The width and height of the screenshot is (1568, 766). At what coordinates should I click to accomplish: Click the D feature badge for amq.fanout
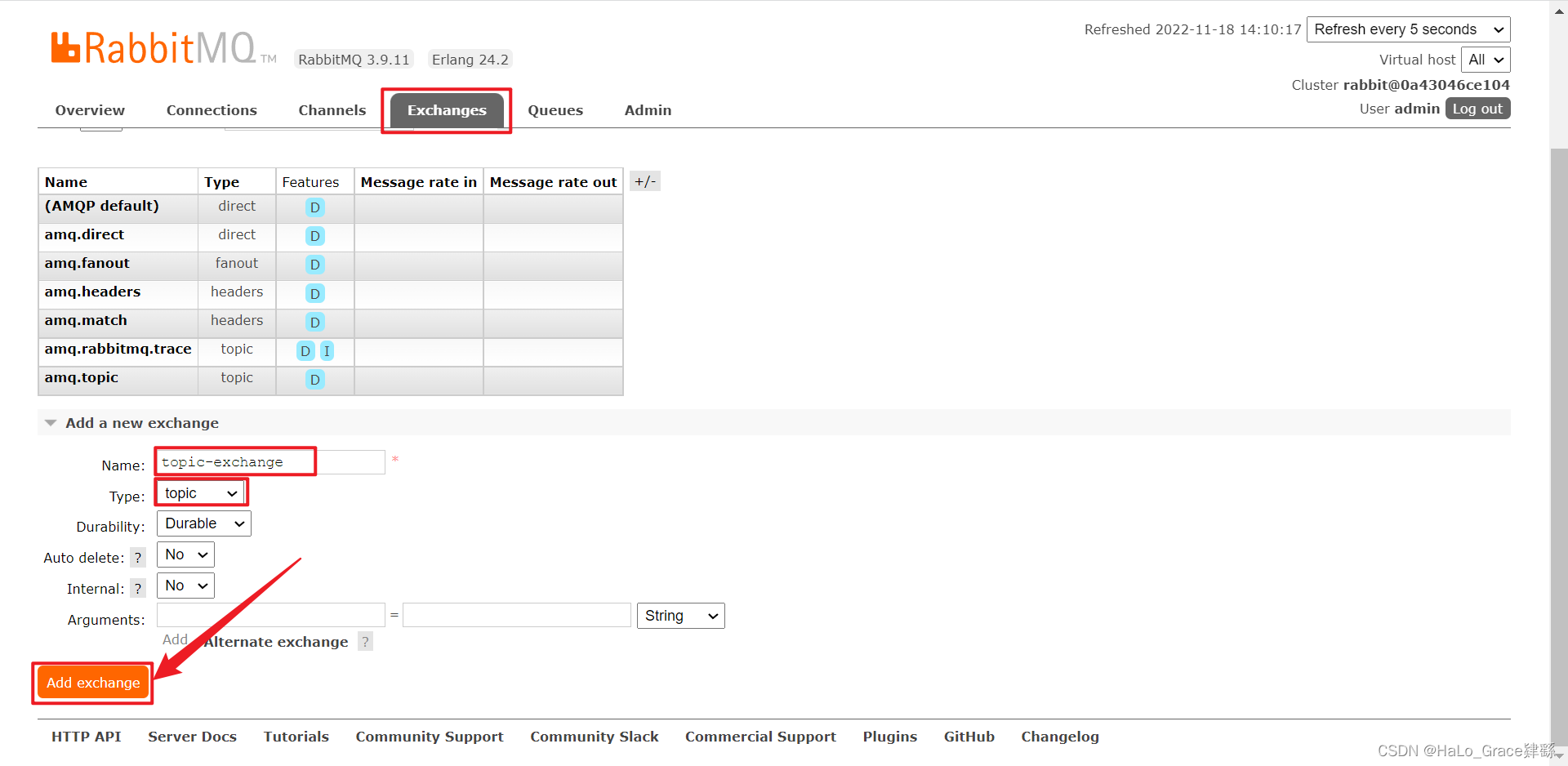314,265
